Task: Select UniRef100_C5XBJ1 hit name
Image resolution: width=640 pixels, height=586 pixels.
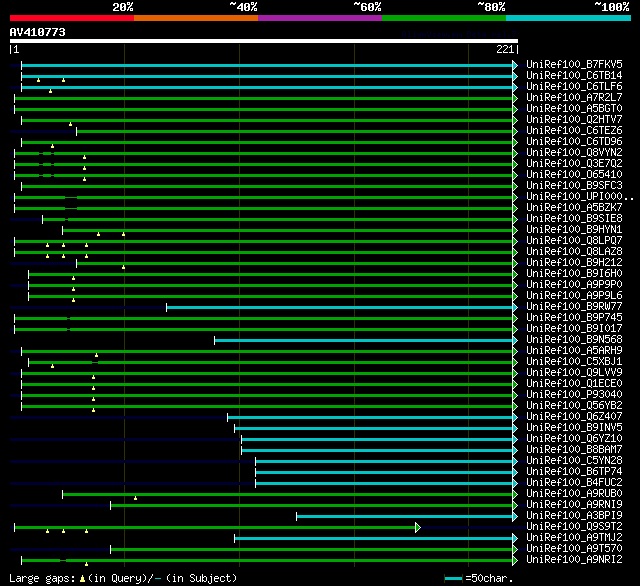Action: pos(574,362)
